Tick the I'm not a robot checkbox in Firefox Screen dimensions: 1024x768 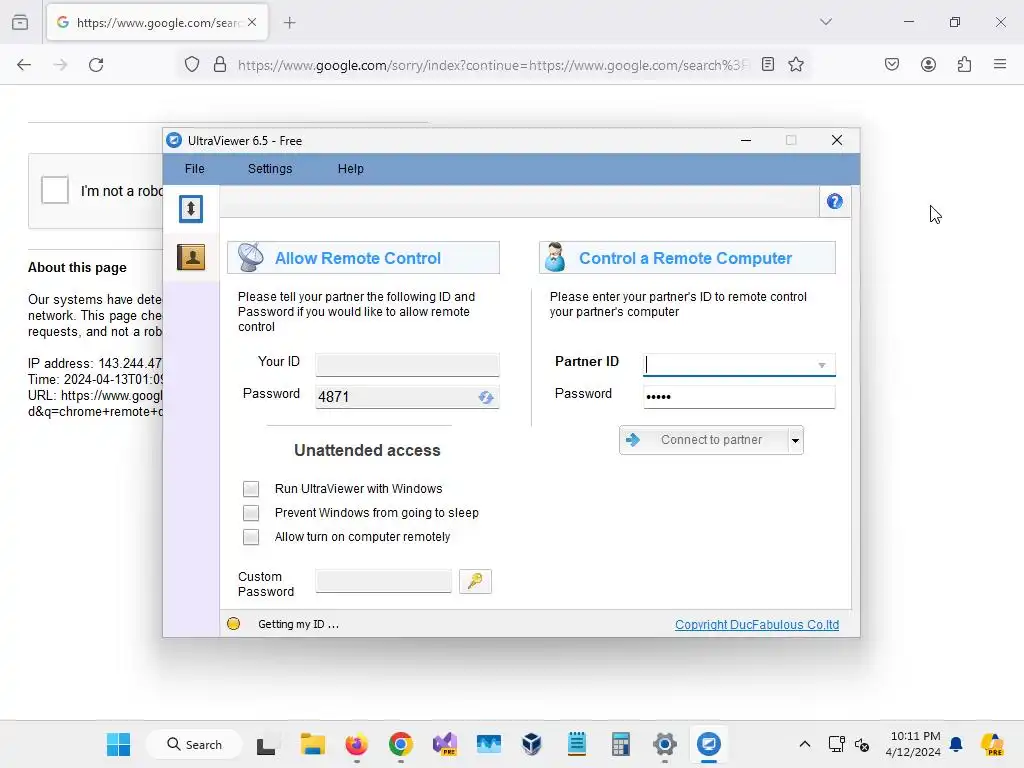(55, 190)
